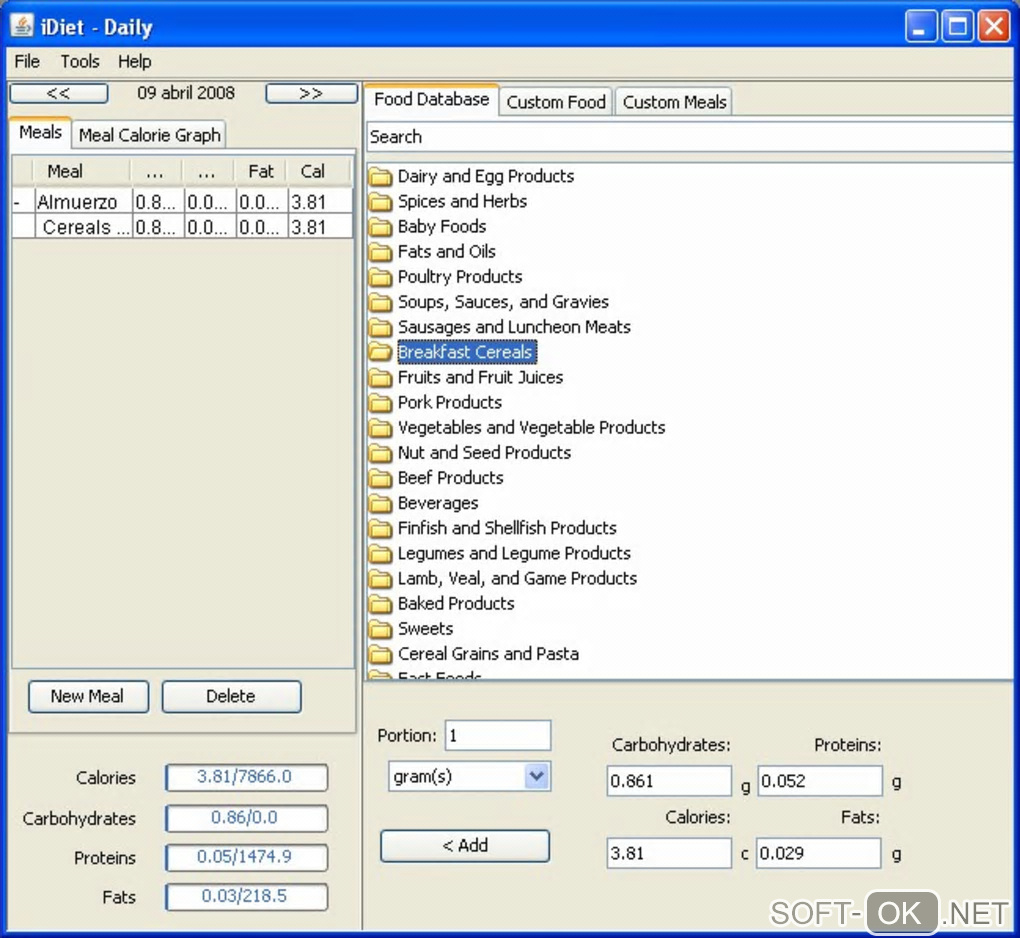This screenshot has height=938, width=1020.
Task: Click the Baked Products folder icon
Action: tap(381, 604)
